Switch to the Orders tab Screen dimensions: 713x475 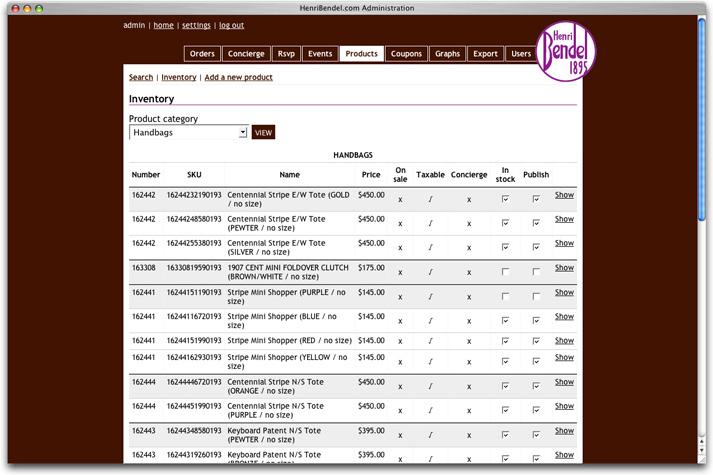(x=202, y=54)
